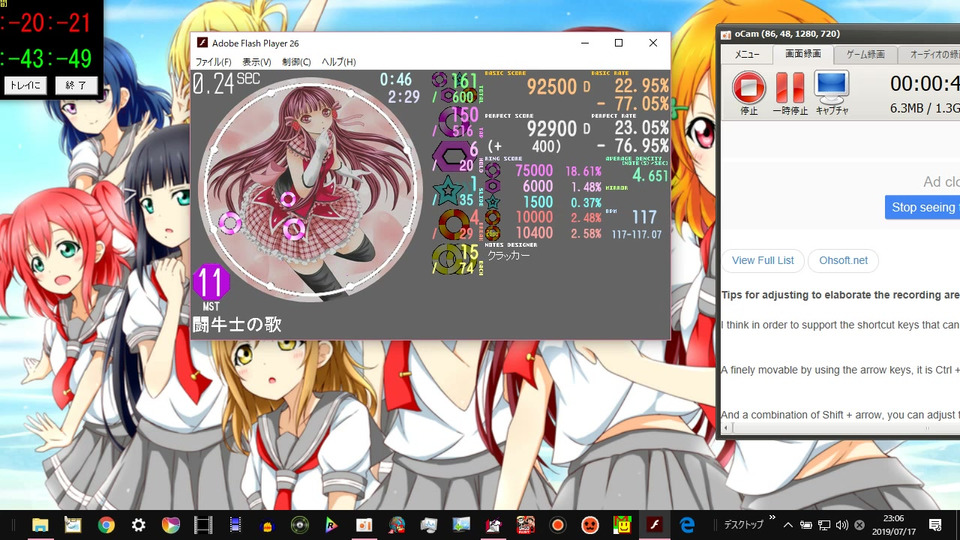Open the film strip video app in taskbar
The width and height of the screenshot is (960, 540).
coord(203,525)
